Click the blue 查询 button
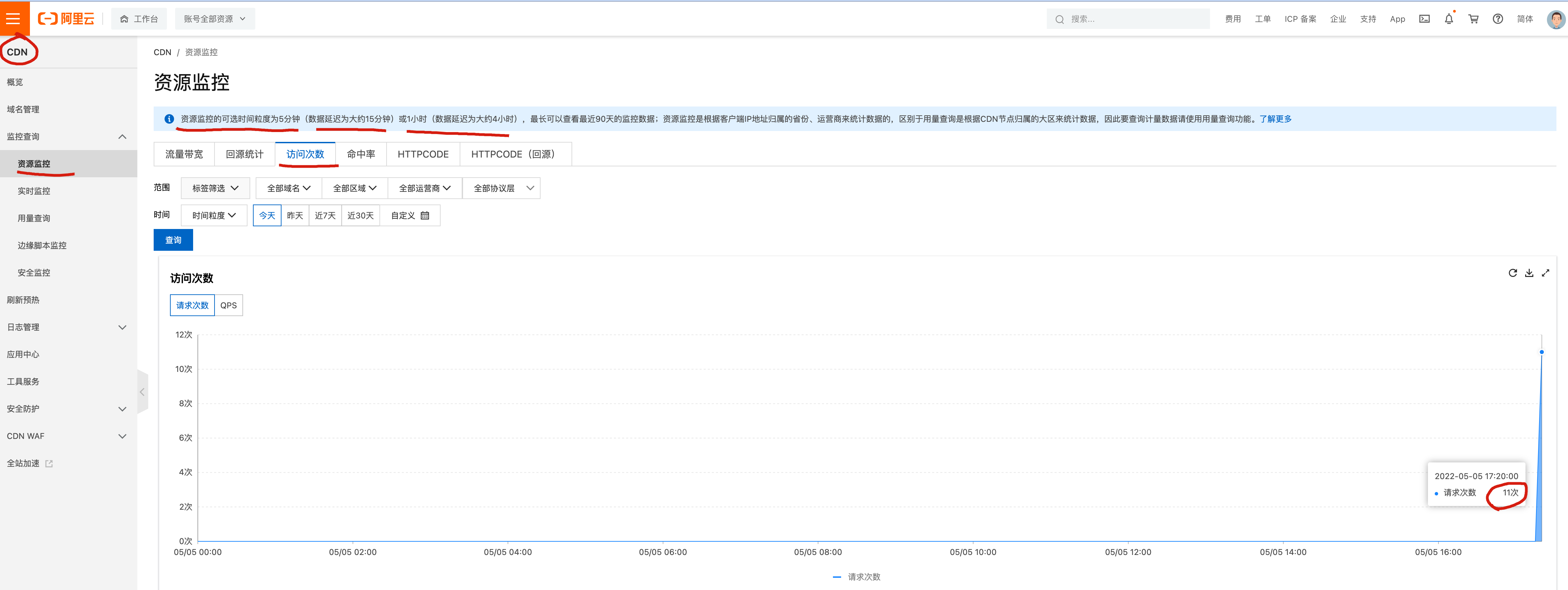This screenshot has height=590, width=1568. tap(173, 240)
